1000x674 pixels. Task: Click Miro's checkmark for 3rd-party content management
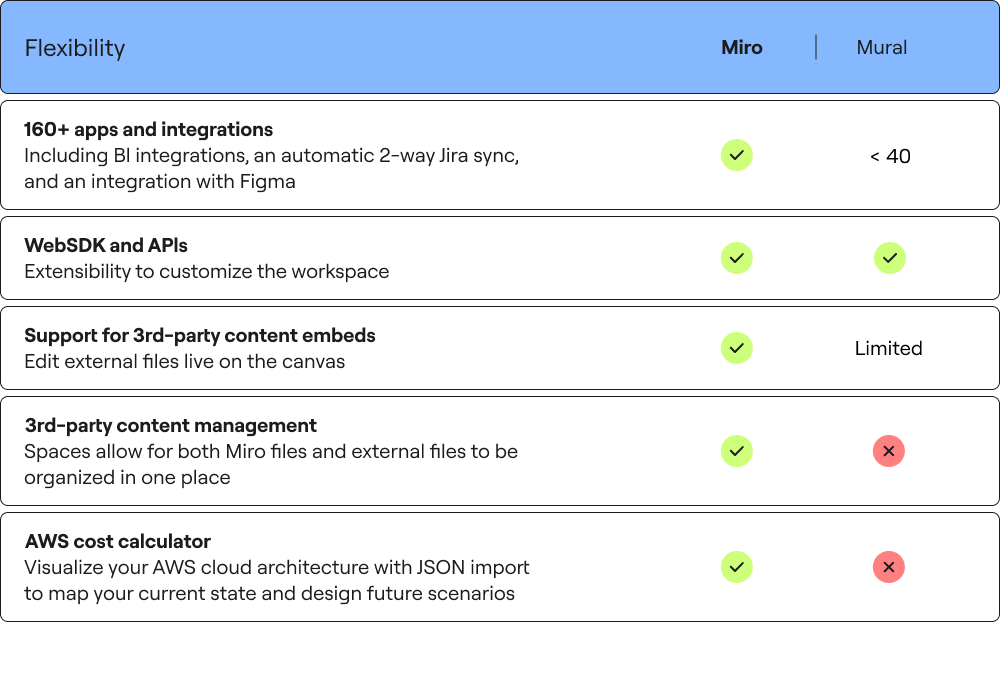[x=737, y=451]
